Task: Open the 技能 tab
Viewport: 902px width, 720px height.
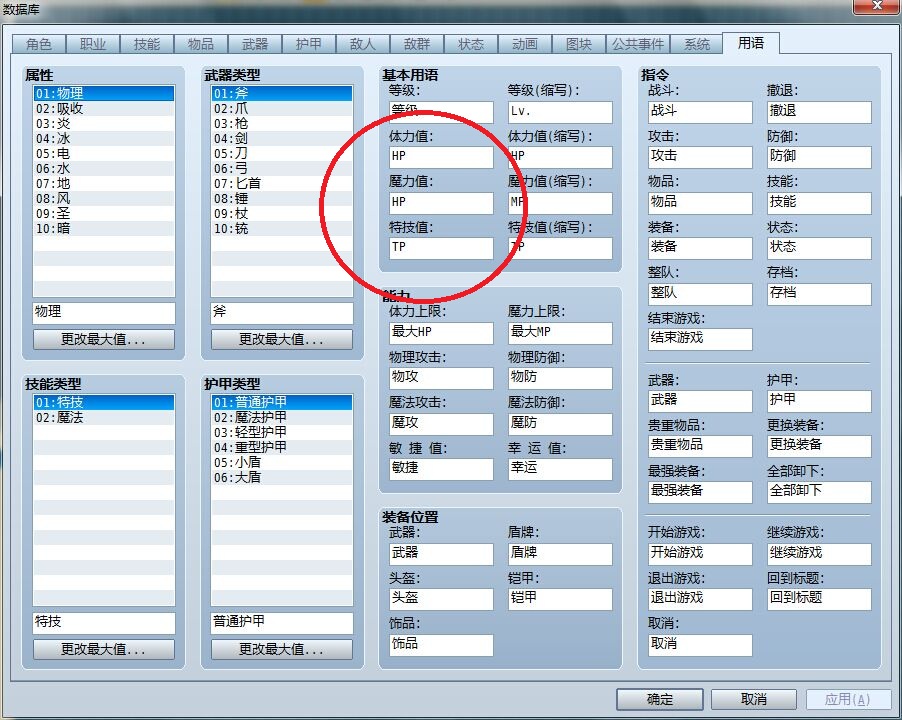Action: tap(147, 44)
